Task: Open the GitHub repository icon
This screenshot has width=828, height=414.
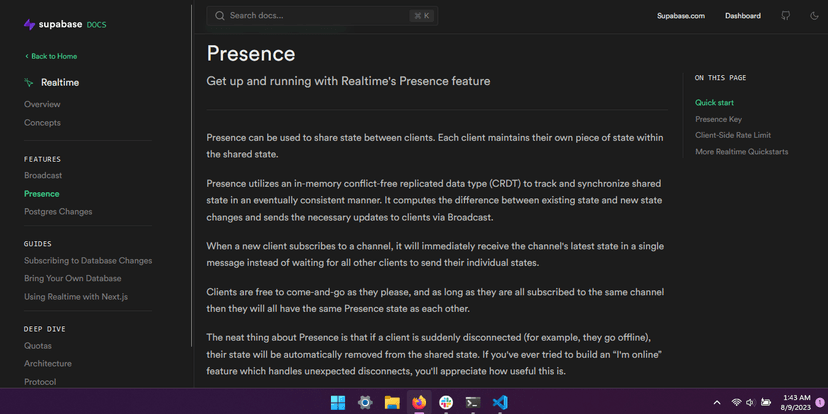Action: point(786,16)
